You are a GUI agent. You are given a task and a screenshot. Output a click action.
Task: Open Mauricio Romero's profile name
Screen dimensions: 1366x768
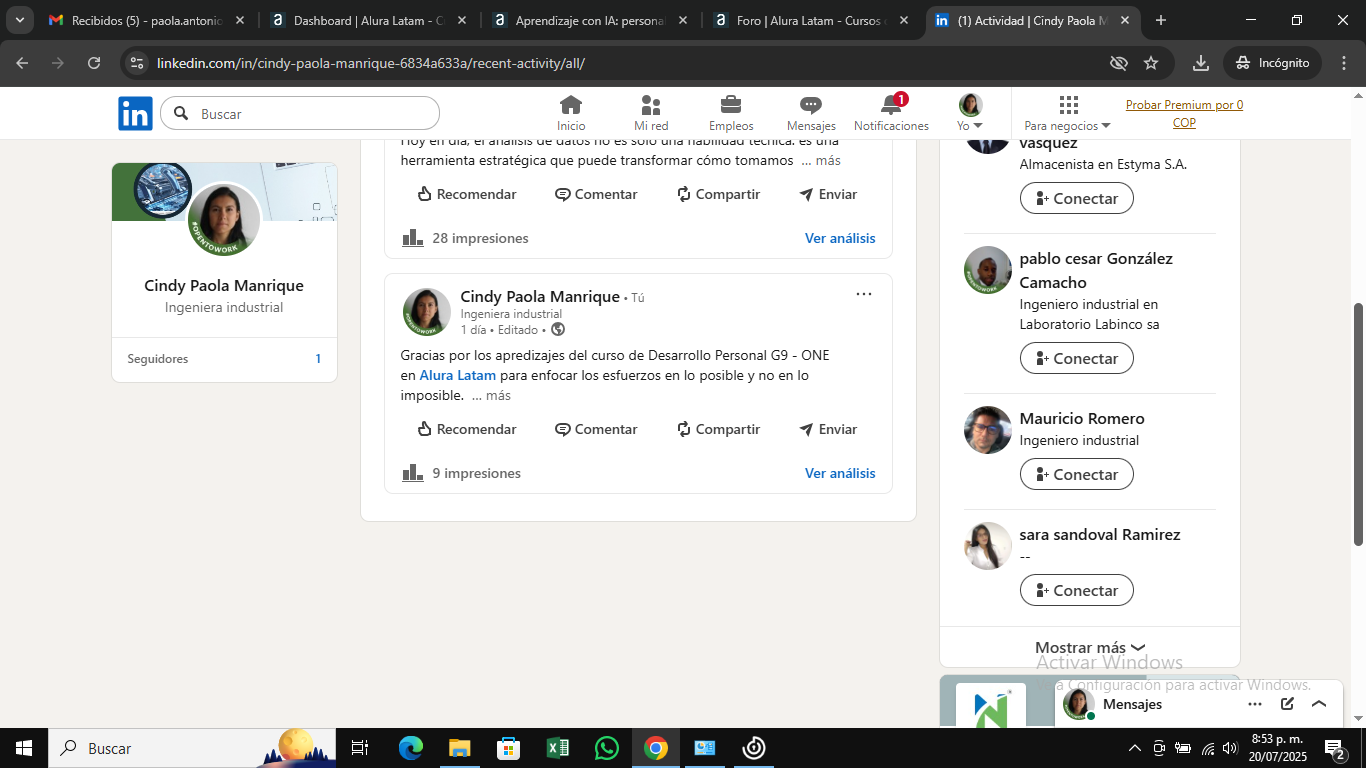(x=1082, y=418)
